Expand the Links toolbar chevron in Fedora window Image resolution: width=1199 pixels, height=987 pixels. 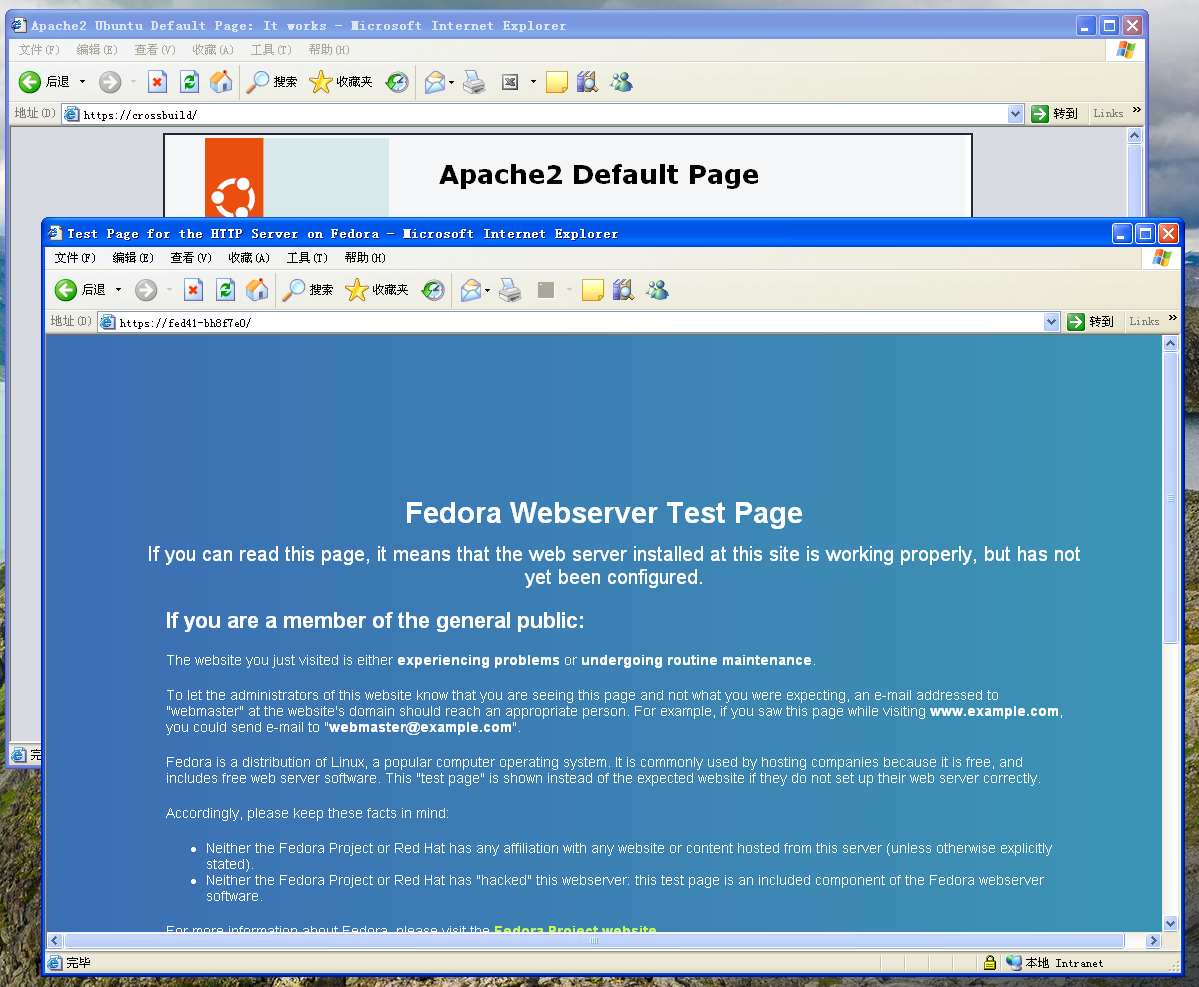tap(1173, 318)
